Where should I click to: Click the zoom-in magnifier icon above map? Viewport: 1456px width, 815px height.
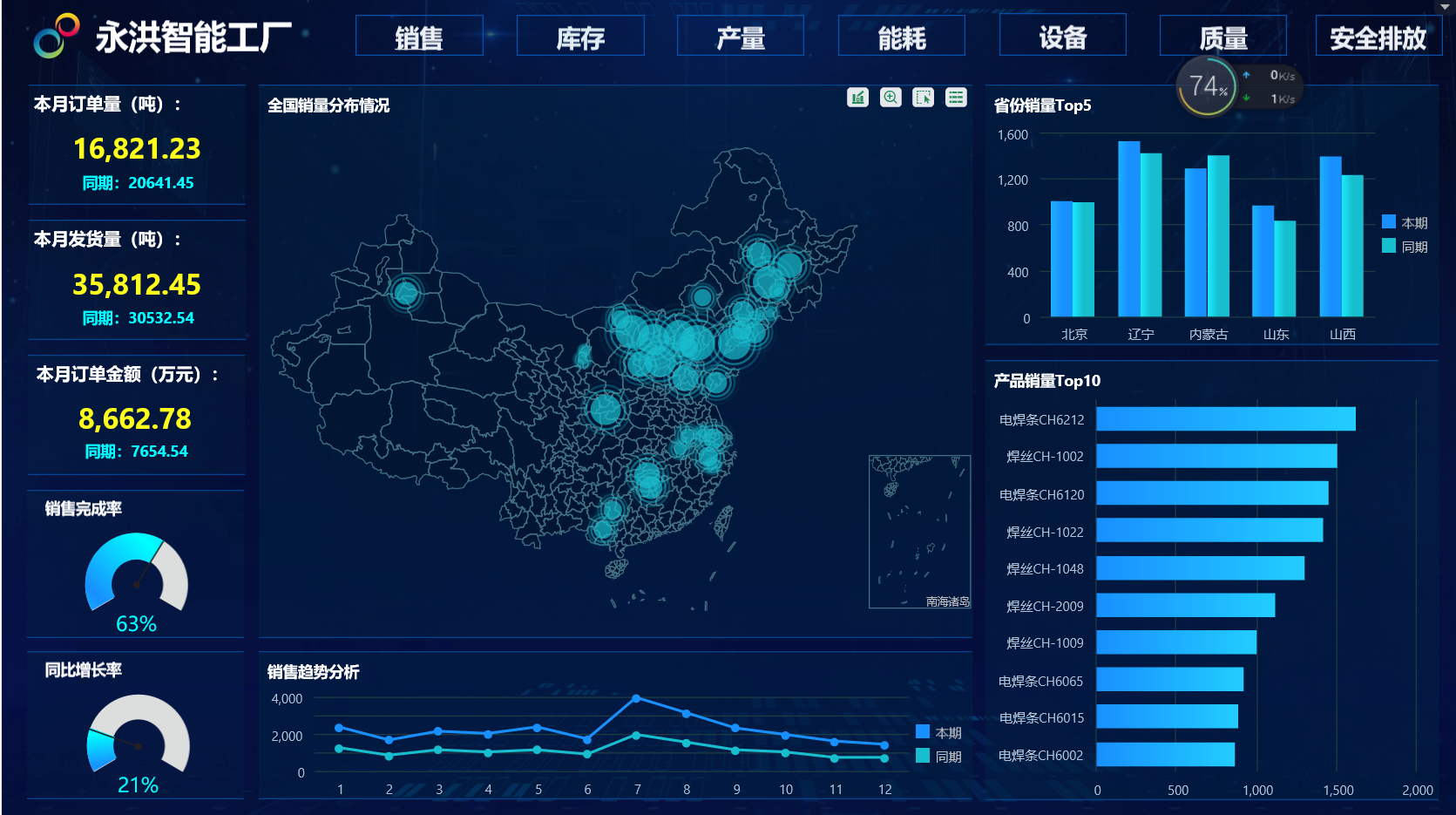point(891,98)
